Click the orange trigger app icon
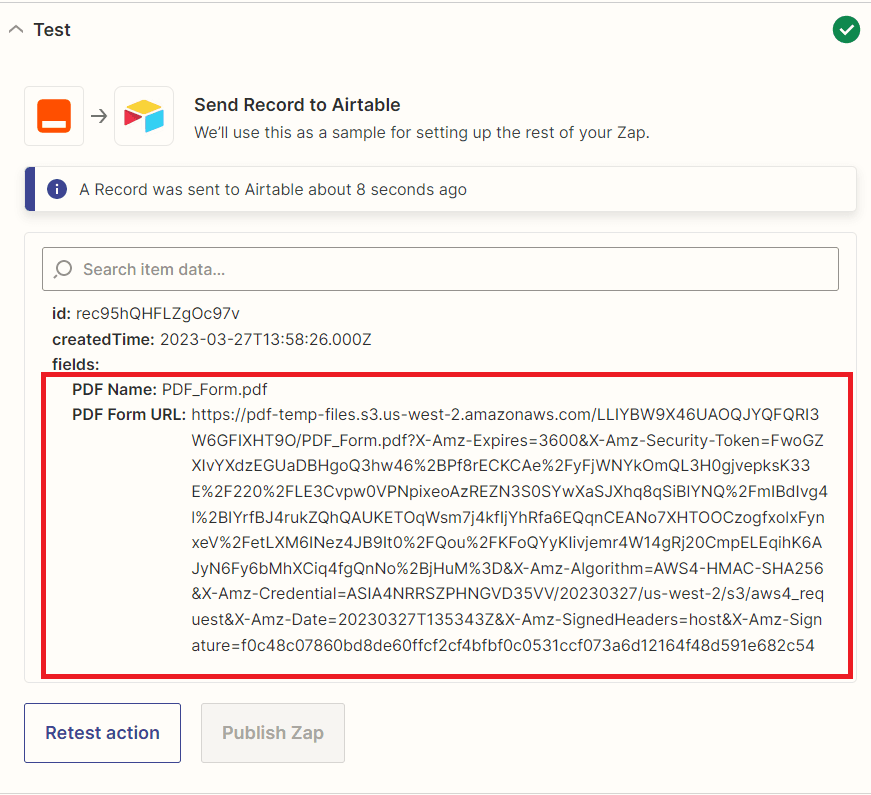 54,116
